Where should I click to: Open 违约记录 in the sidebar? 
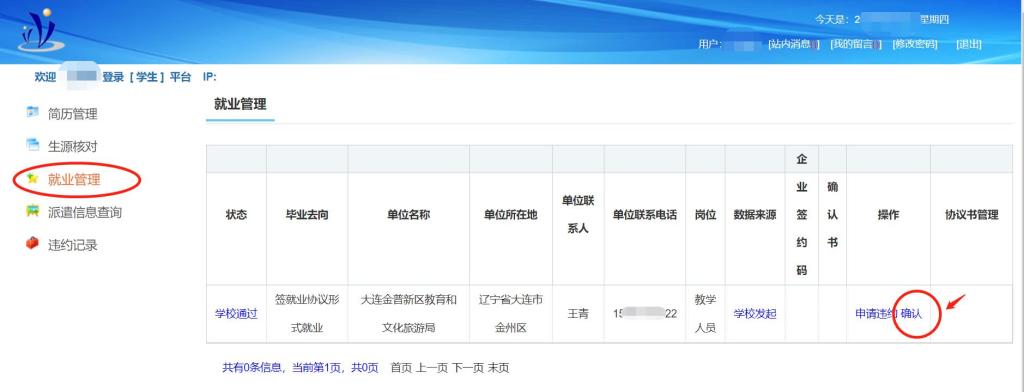pyautogui.click(x=72, y=245)
